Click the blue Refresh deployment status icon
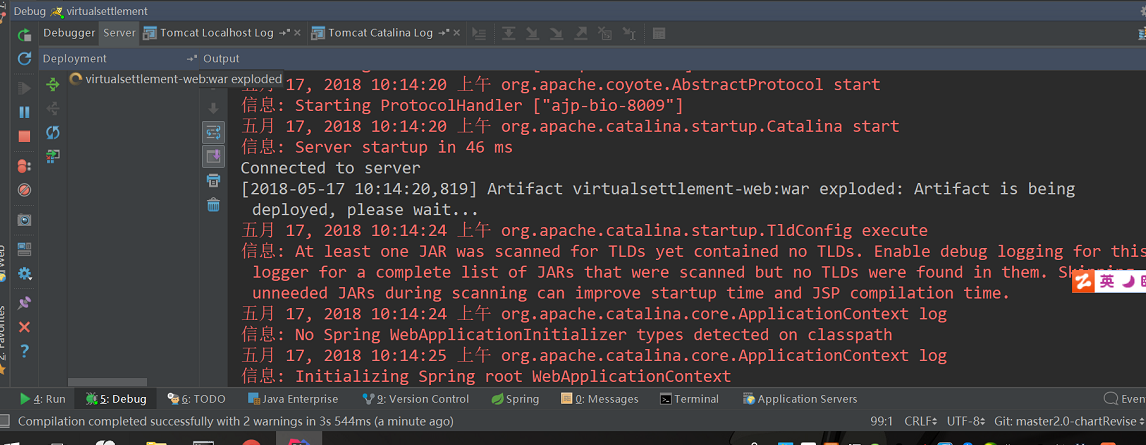The height and width of the screenshot is (445, 1146). 53,132
